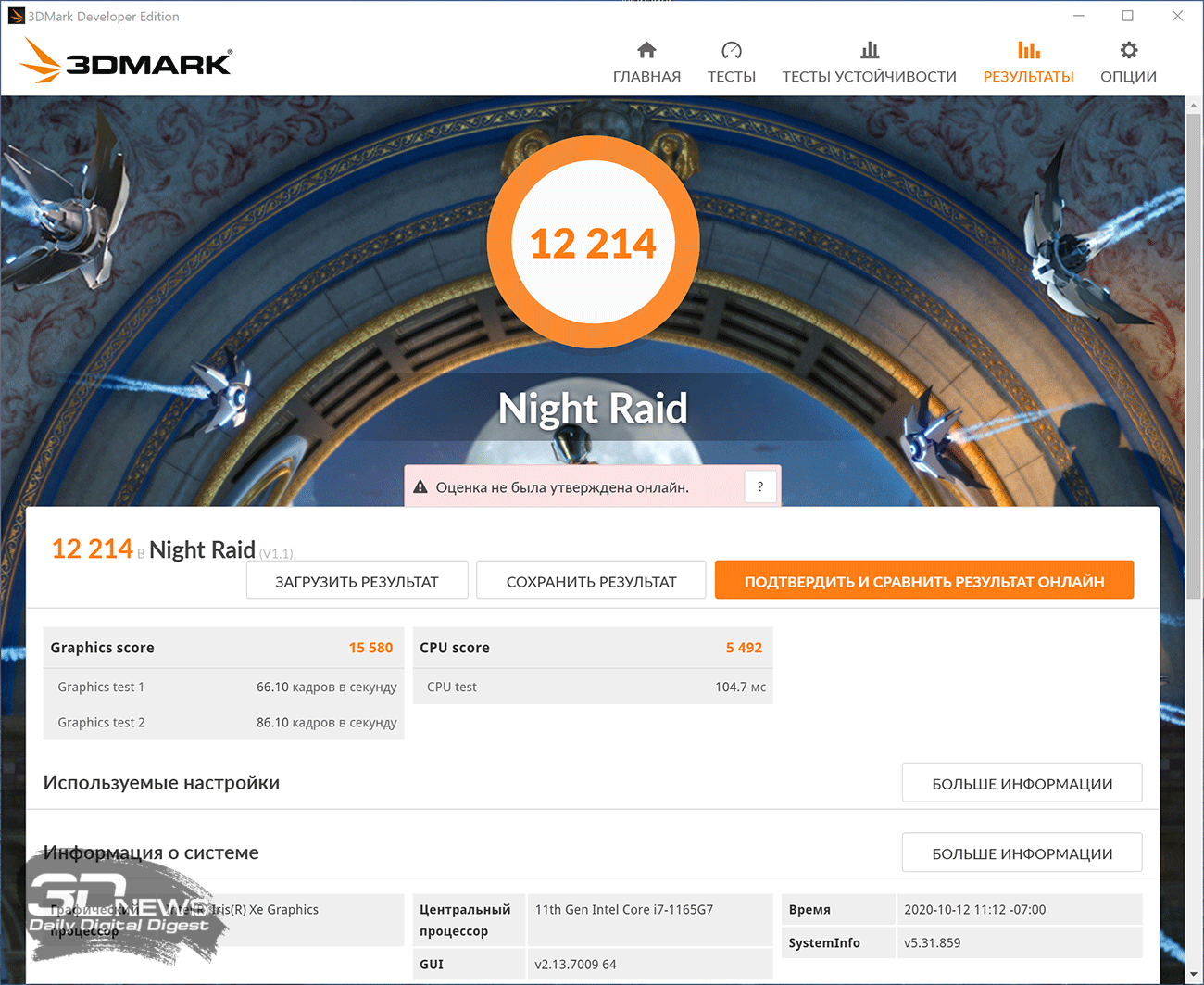
Task: Click the Graphics test 1 row
Action: (224, 687)
